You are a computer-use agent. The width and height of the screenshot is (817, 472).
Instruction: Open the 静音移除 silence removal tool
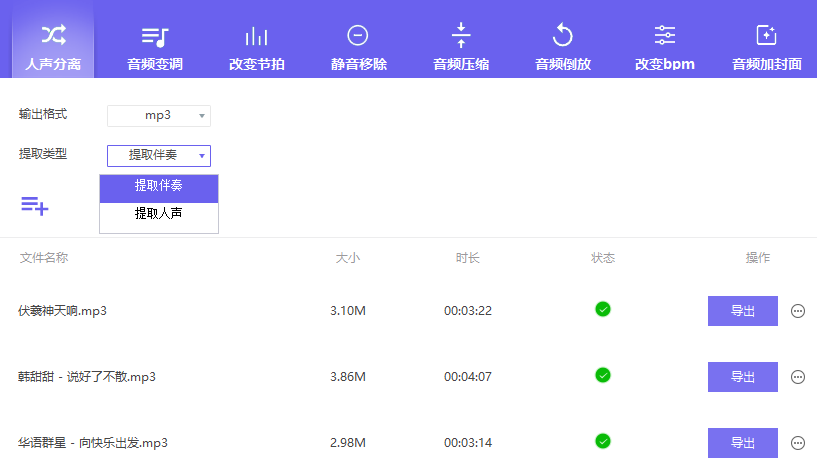tap(358, 48)
